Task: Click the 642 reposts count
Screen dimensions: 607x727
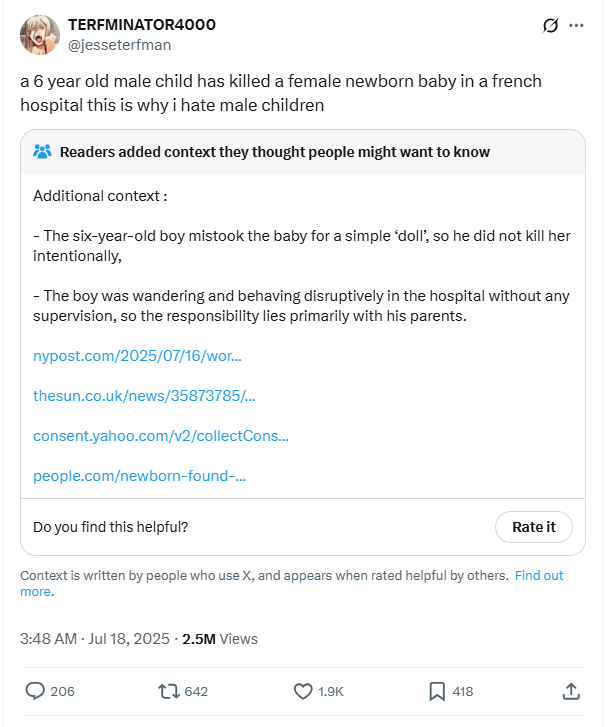Action: pyautogui.click(x=196, y=691)
